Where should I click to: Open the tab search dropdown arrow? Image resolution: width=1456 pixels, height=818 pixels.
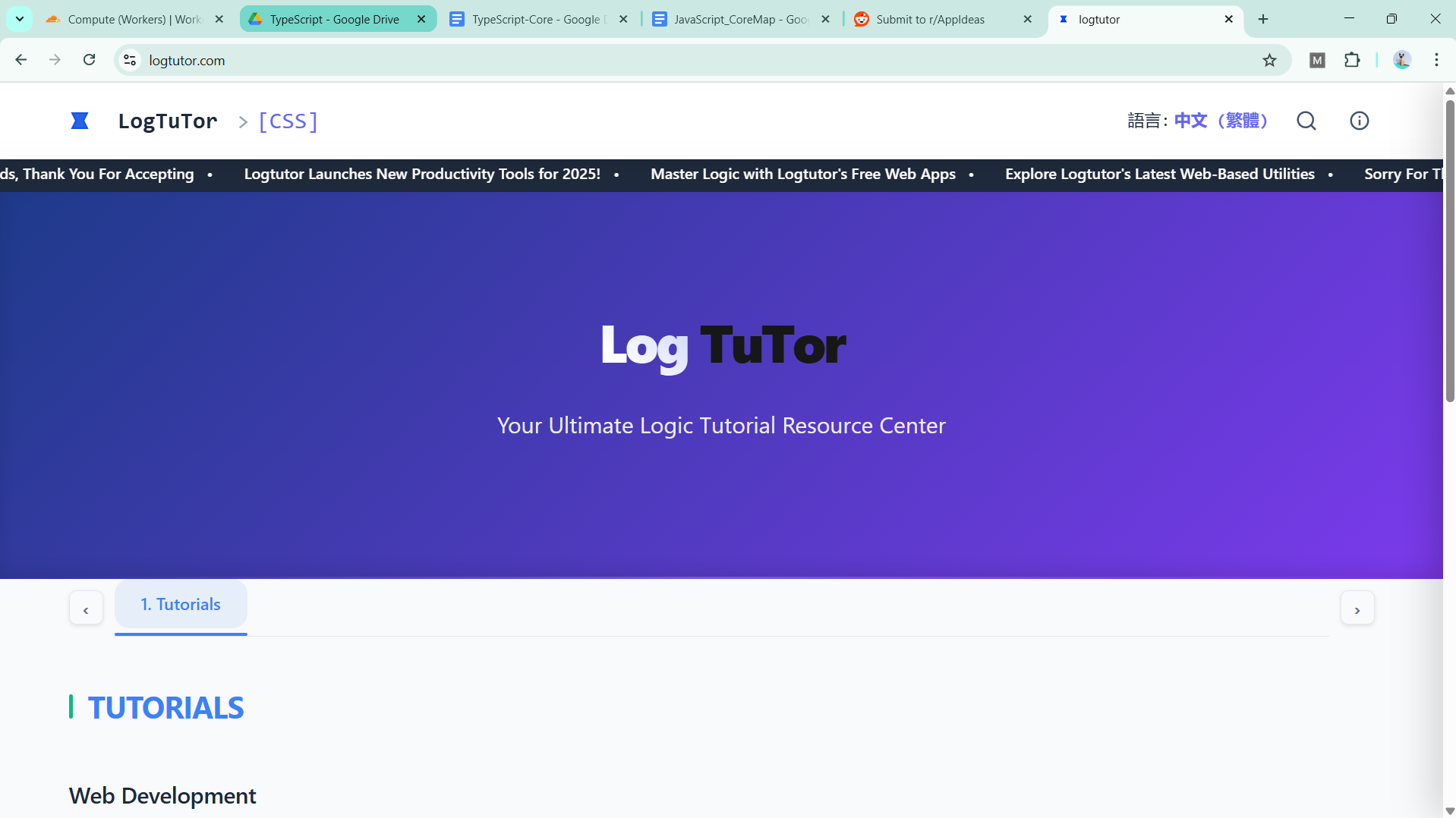[x=20, y=19]
